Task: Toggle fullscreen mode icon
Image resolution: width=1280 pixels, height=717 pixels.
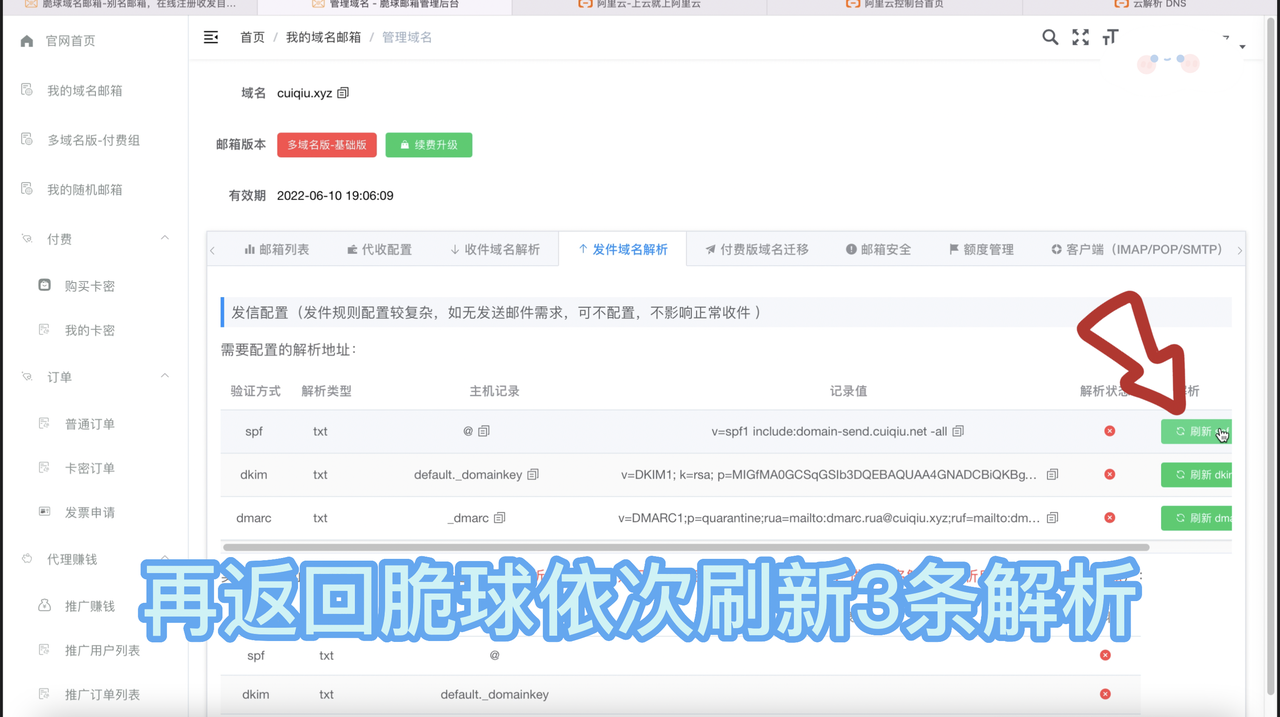Action: [x=1080, y=37]
